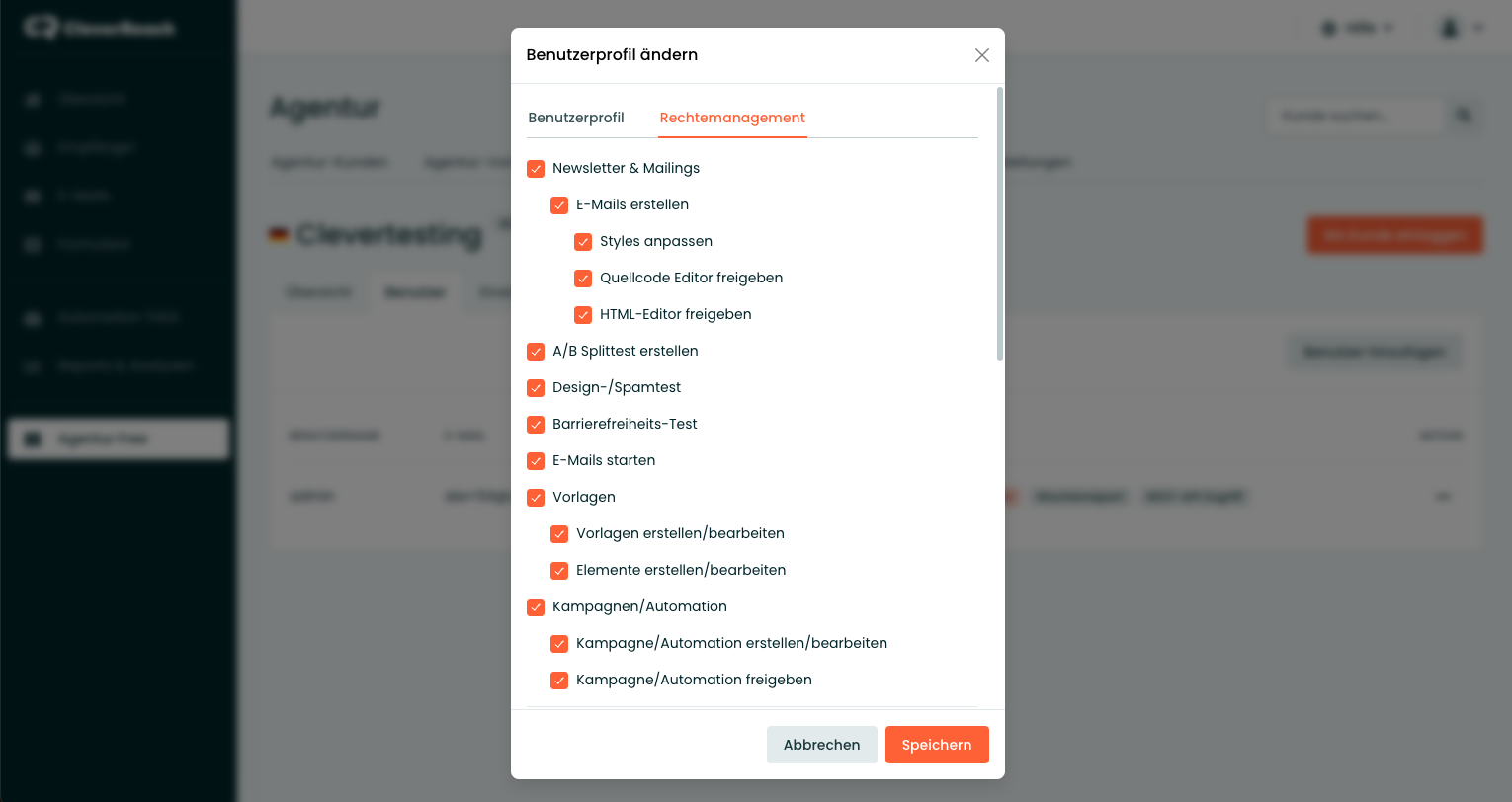1512x802 pixels.
Task: Toggle Design-/Spamtest checkbox
Action: [536, 388]
